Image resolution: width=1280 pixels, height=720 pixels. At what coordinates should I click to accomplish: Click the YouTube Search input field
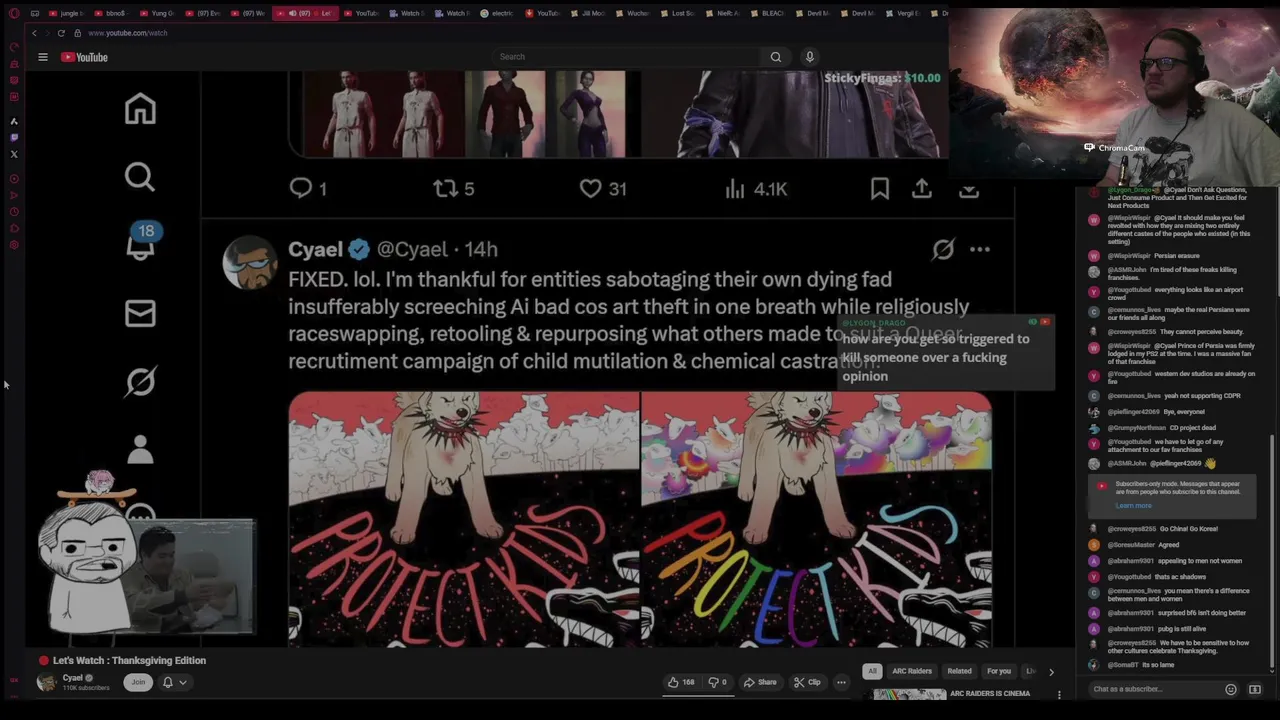pyautogui.click(x=625, y=57)
